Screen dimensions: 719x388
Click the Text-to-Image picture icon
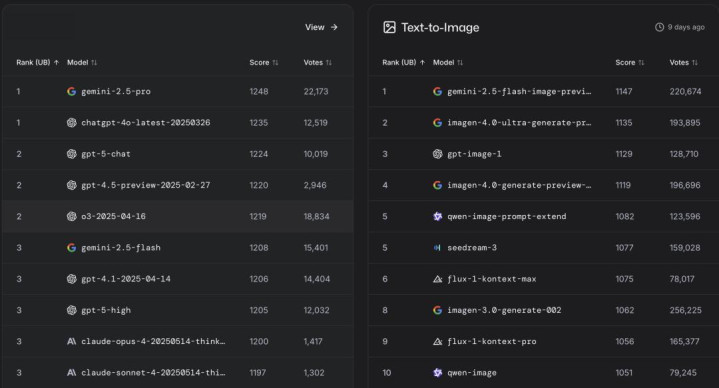pos(389,28)
